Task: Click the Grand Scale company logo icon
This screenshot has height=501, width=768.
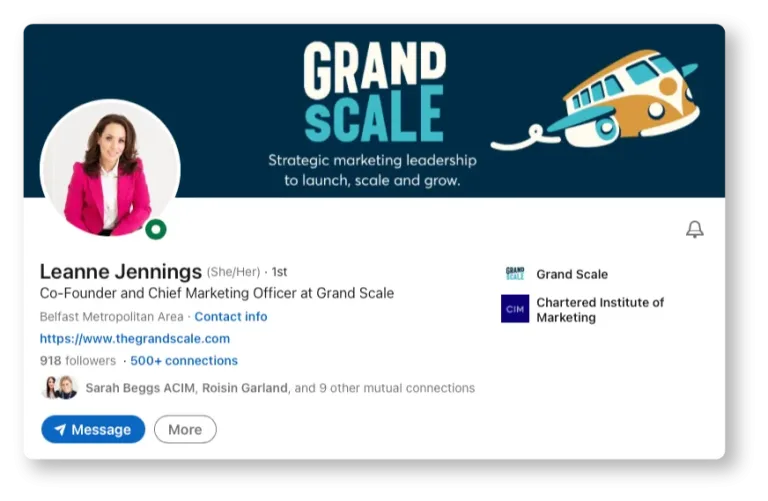Action: (515, 274)
